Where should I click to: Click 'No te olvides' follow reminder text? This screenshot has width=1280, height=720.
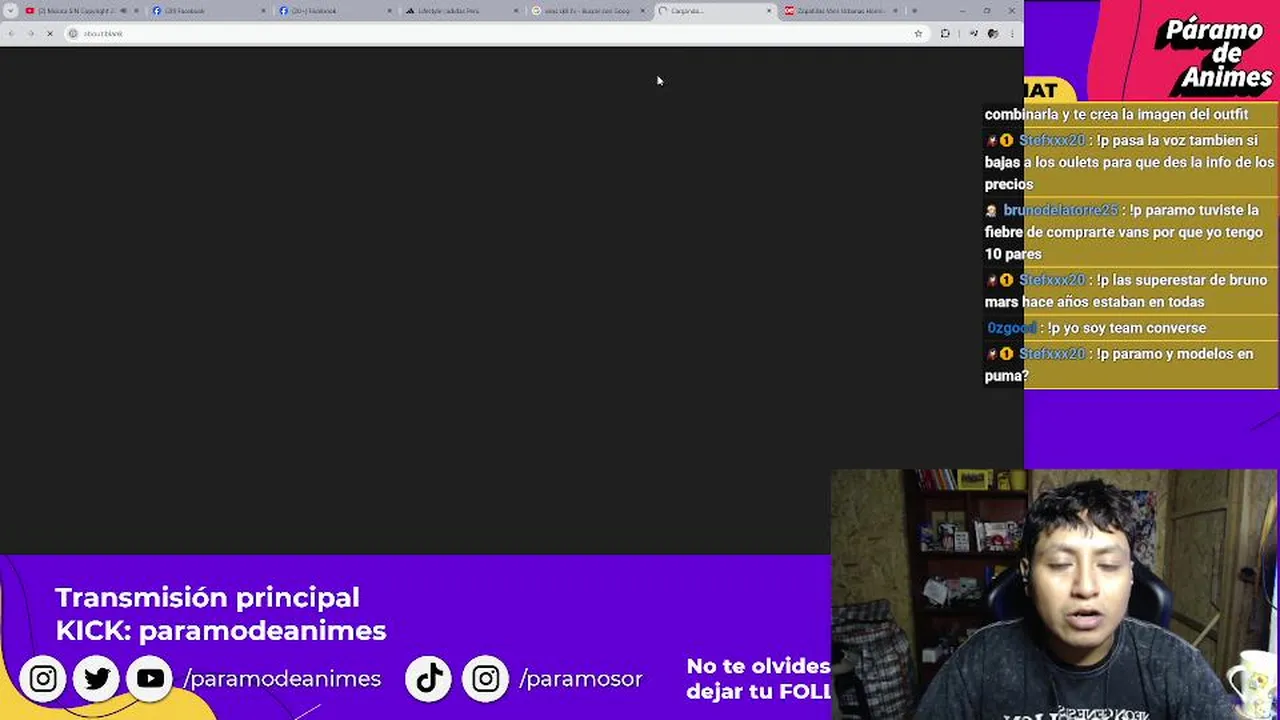[758, 679]
